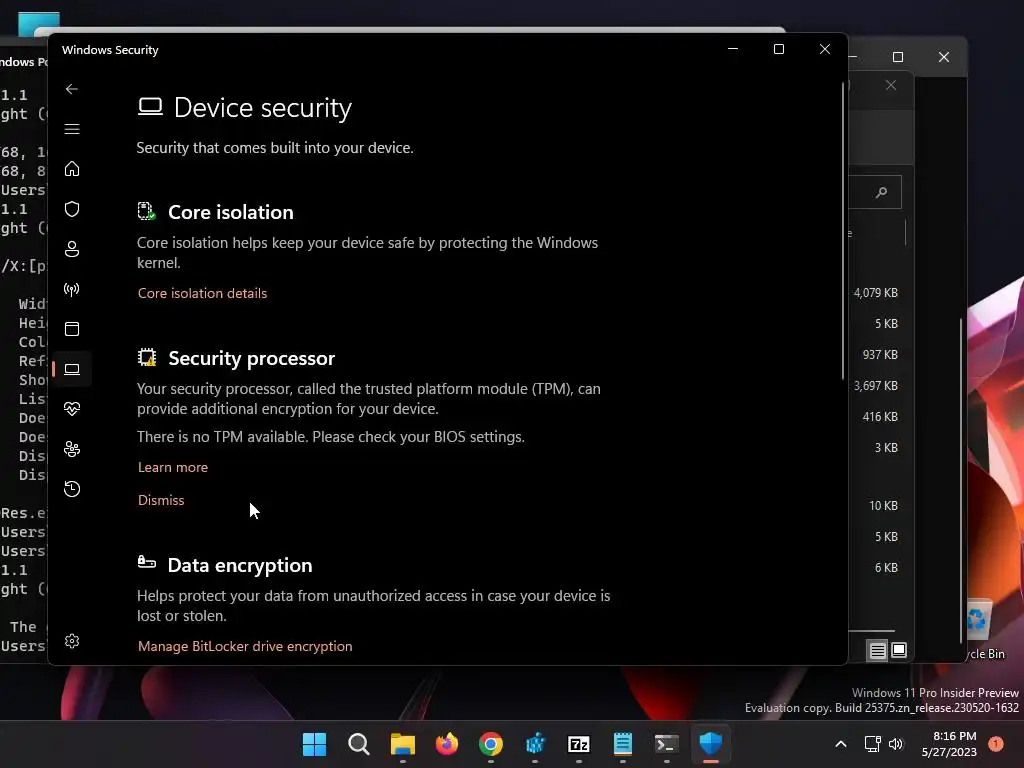Open 7-Zip from the taskbar
This screenshot has width=1024, height=768.
click(579, 744)
